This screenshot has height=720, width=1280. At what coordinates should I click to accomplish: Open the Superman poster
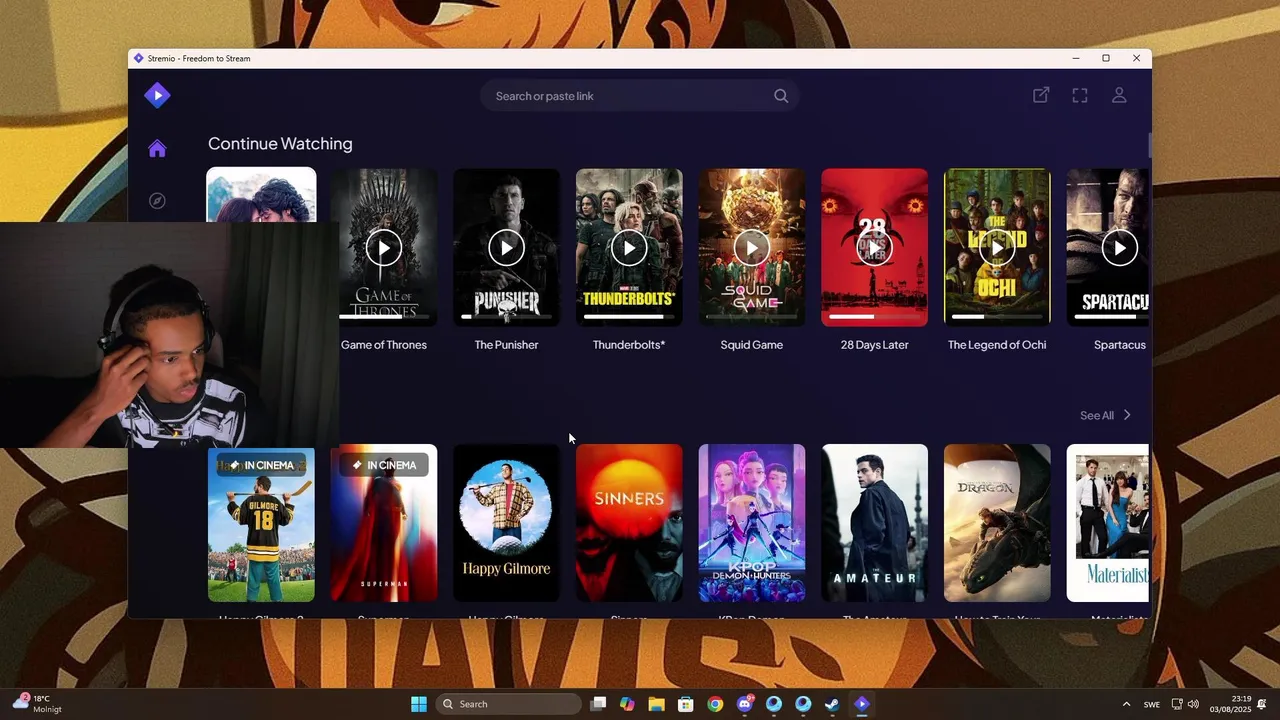tap(384, 523)
